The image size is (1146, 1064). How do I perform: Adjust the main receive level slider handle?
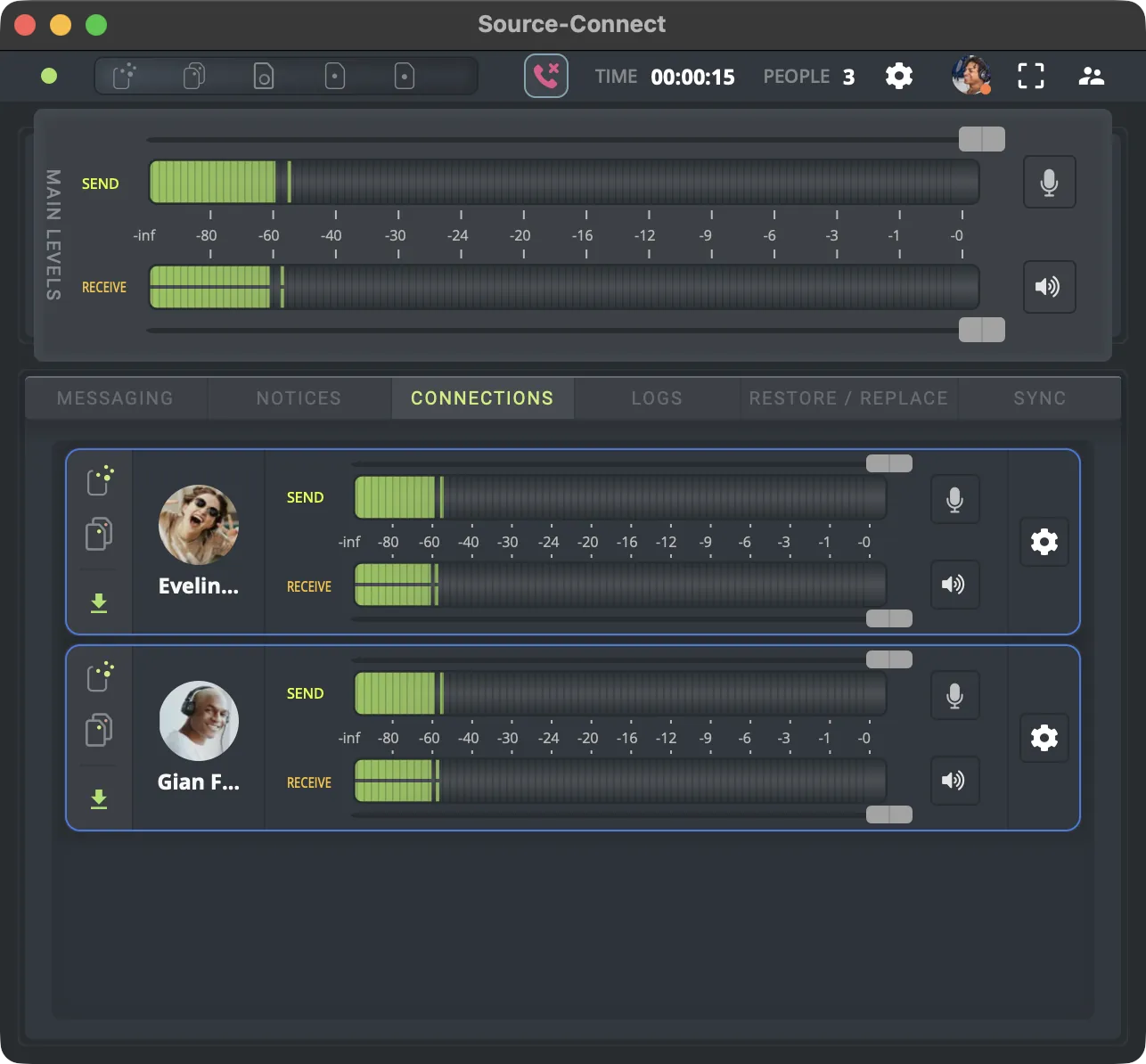point(982,330)
